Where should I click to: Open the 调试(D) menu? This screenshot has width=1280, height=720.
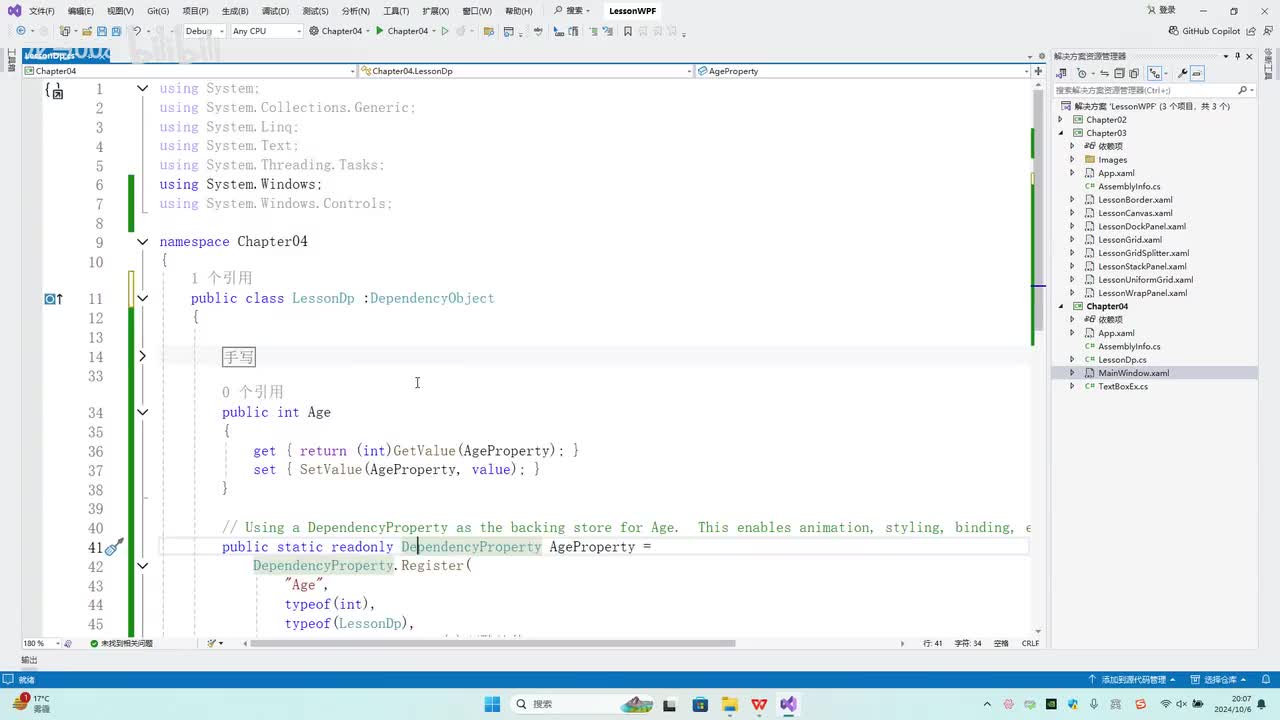[275, 11]
